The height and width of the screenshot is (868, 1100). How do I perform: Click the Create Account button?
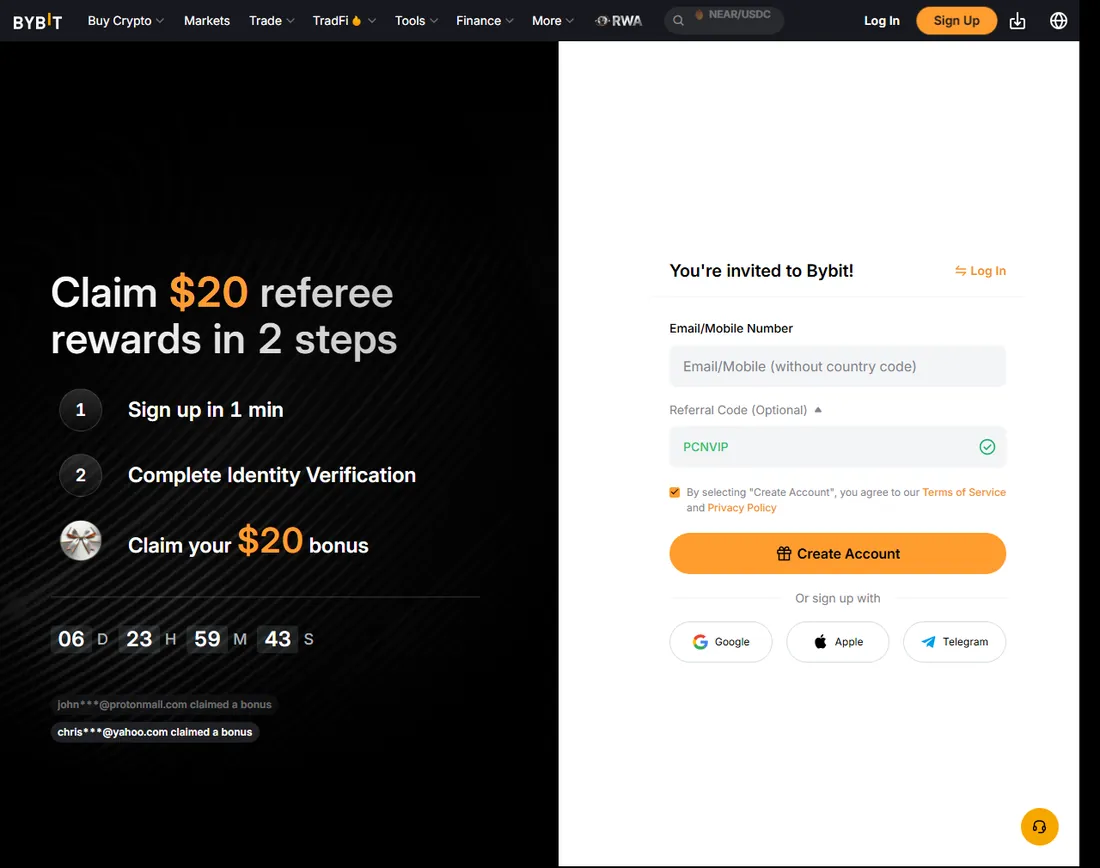838,554
